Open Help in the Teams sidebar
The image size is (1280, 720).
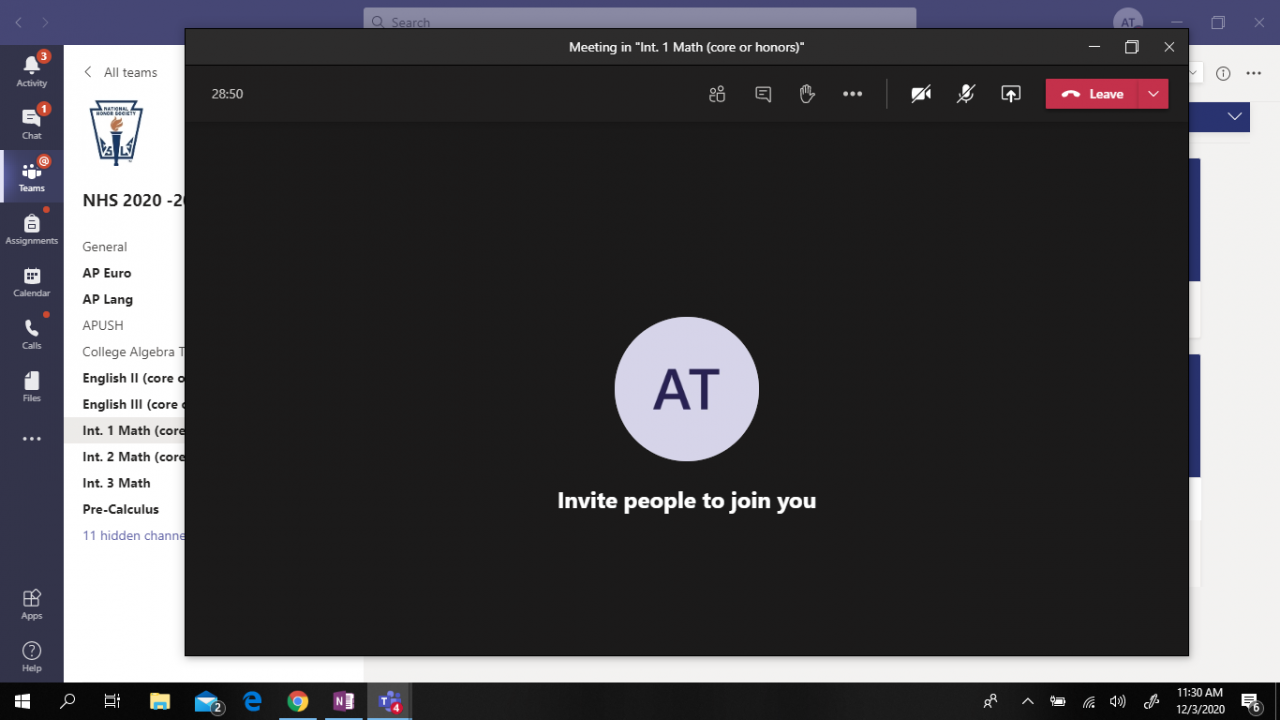[x=32, y=656]
